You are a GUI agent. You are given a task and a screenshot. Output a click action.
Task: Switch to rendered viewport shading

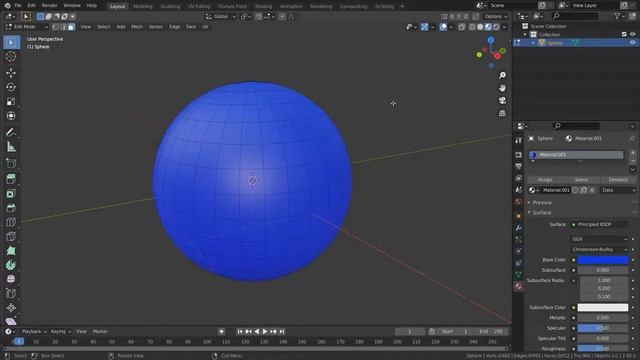496,27
